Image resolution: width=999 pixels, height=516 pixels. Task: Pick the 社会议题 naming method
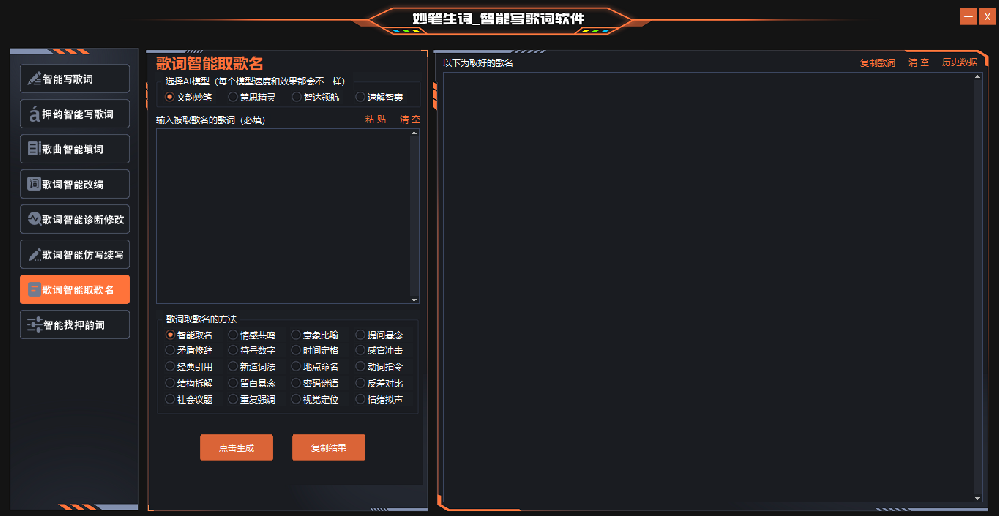tap(170, 399)
